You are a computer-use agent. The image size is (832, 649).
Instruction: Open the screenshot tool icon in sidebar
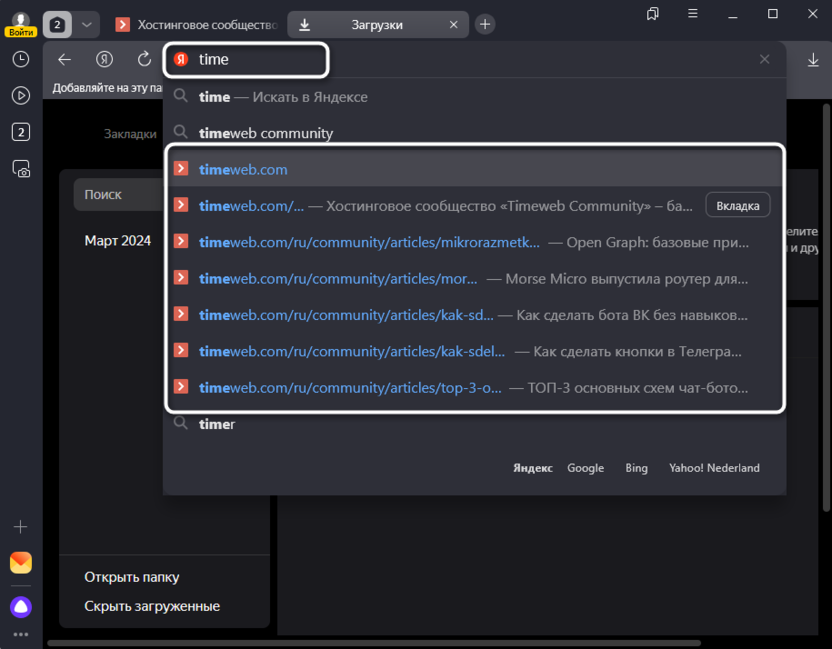[x=21, y=169]
